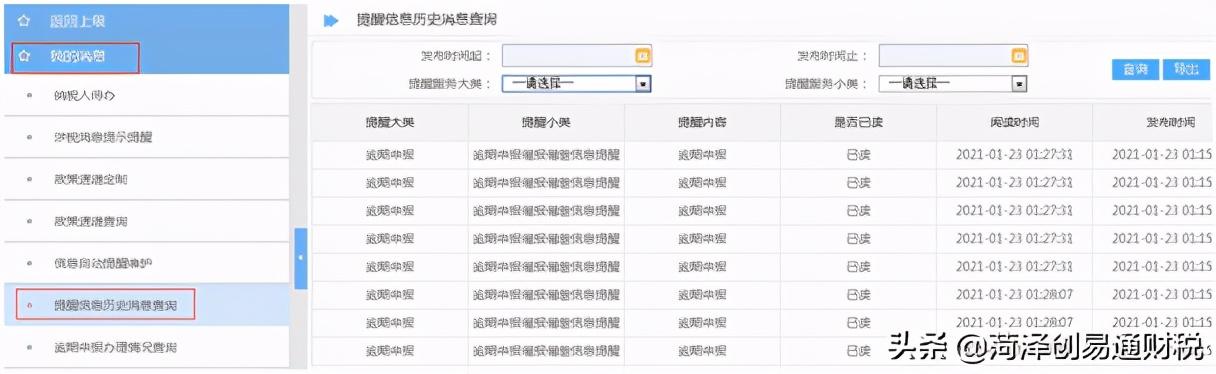
Task: Click the first row's 提醒小类 cell
Action: [546, 155]
